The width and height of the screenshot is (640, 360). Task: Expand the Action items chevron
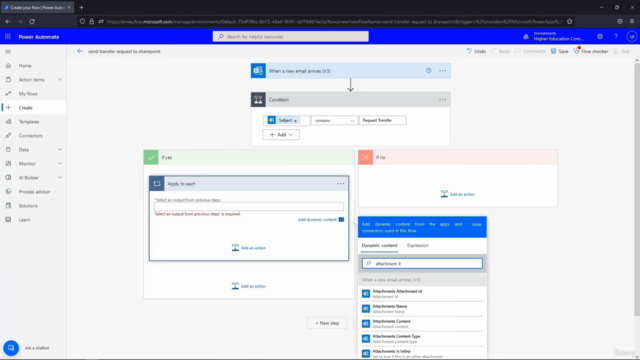(x=60, y=80)
